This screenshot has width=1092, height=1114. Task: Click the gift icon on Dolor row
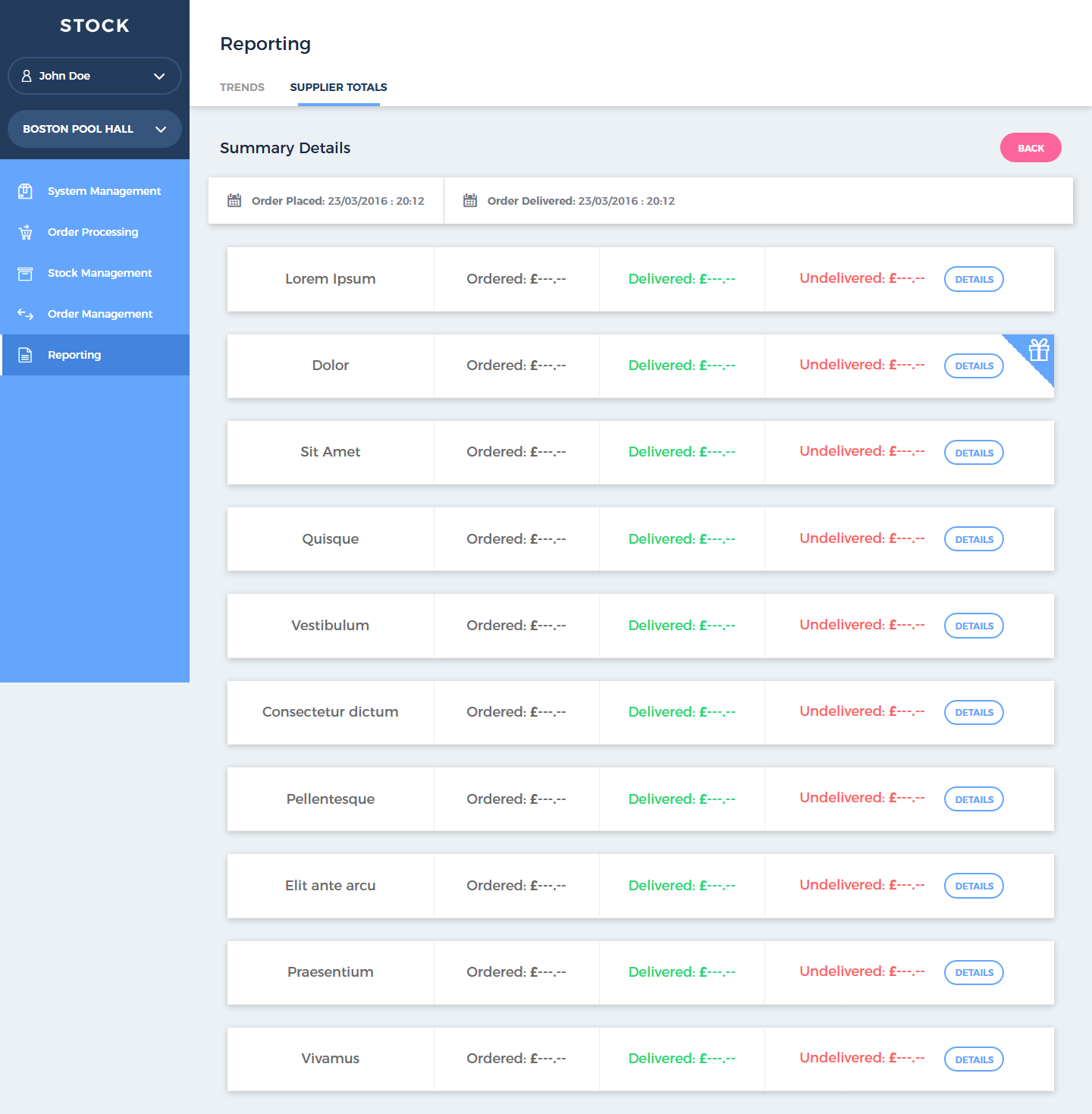[x=1038, y=350]
